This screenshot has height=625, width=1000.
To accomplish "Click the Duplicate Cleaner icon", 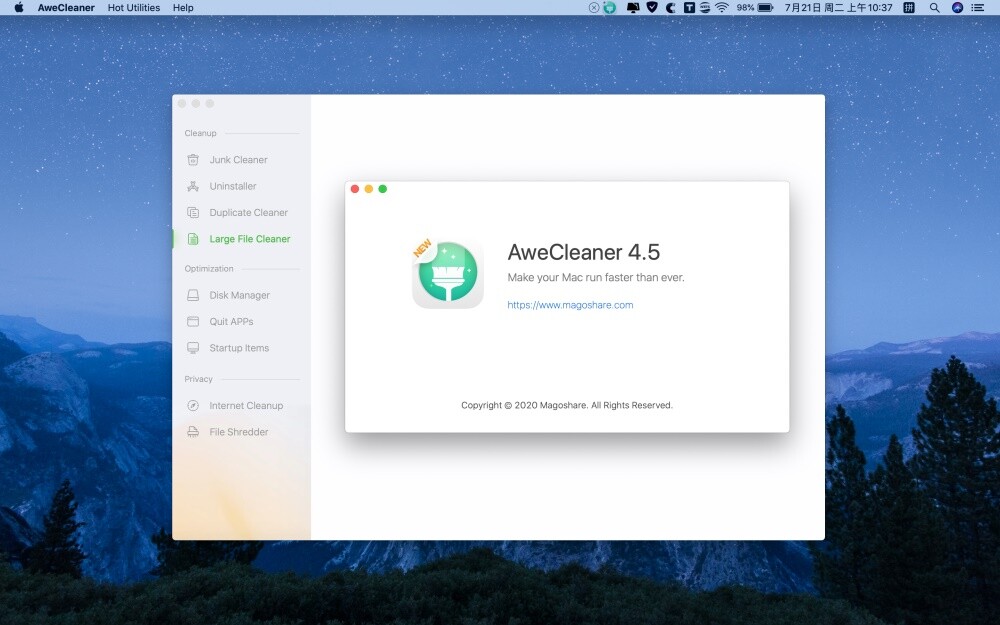I will 193,212.
